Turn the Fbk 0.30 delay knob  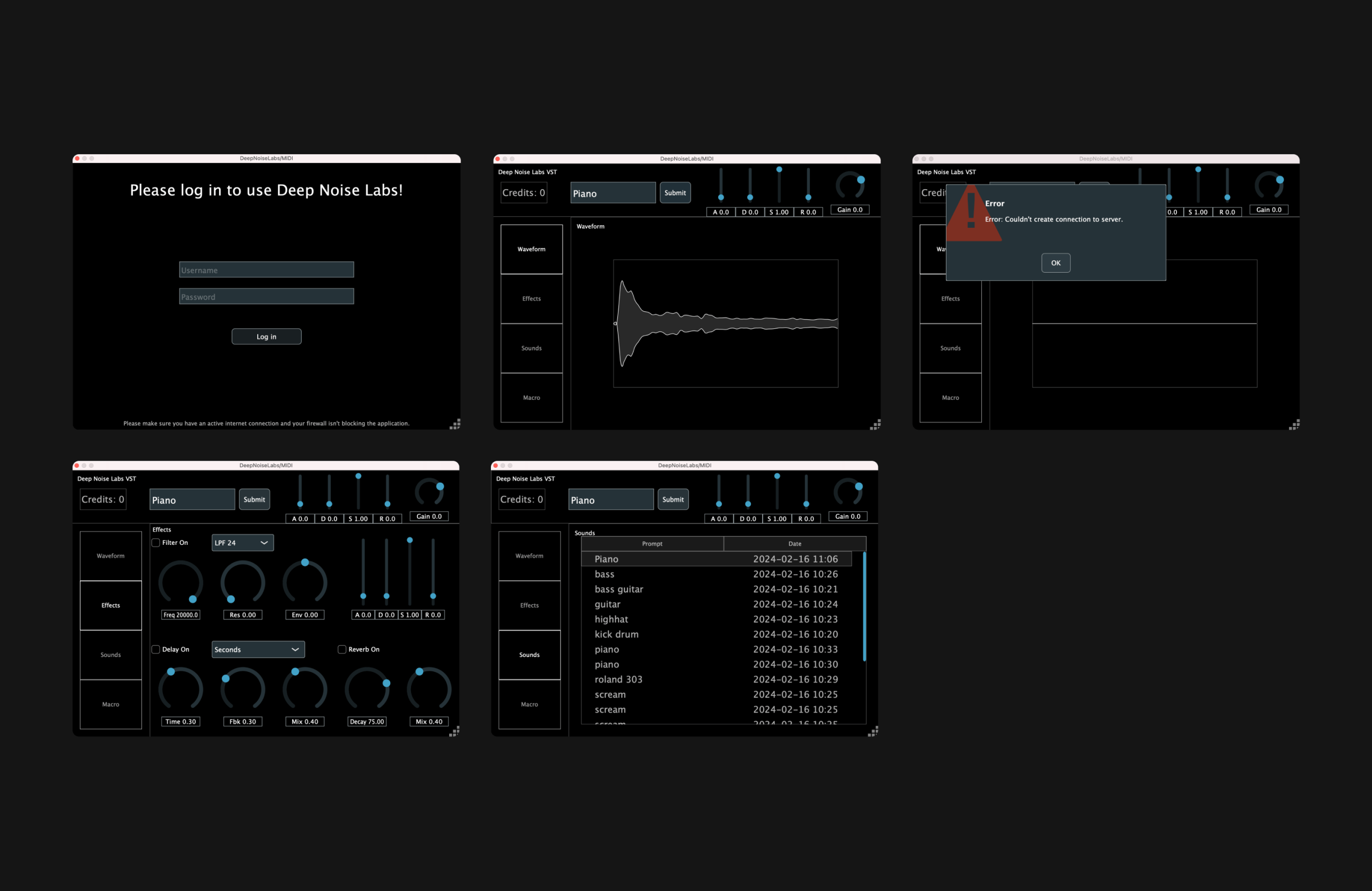tap(242, 688)
